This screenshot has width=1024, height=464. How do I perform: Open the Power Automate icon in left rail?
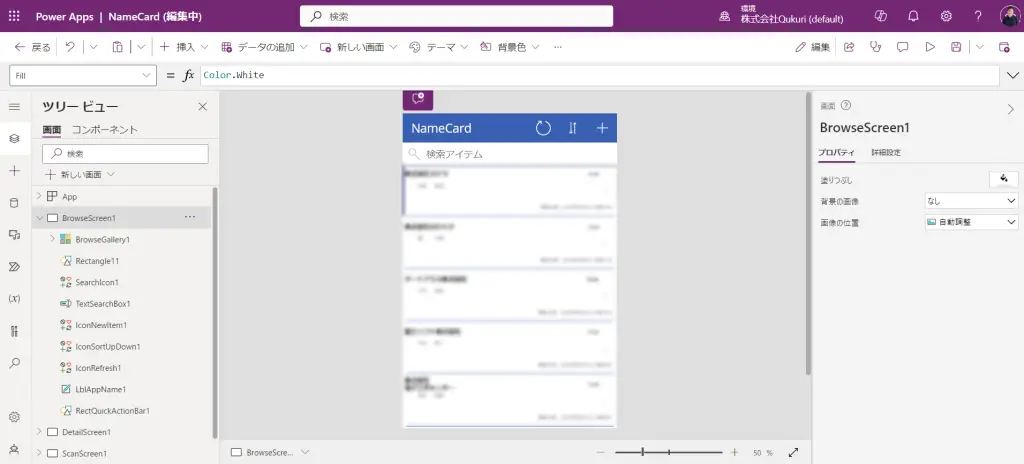point(14,267)
